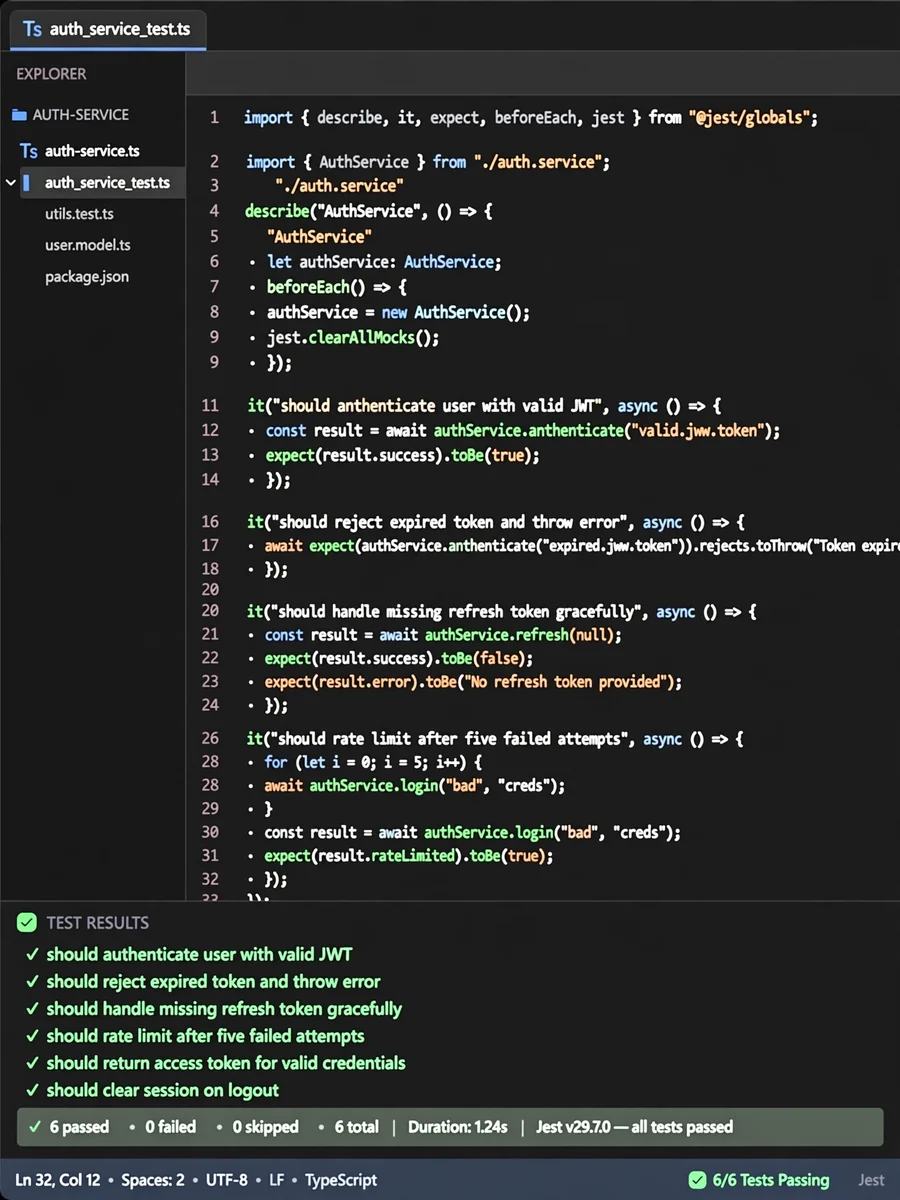Click line number 1 in the gutter
Viewport: 900px width, 1200px height.
tap(214, 118)
